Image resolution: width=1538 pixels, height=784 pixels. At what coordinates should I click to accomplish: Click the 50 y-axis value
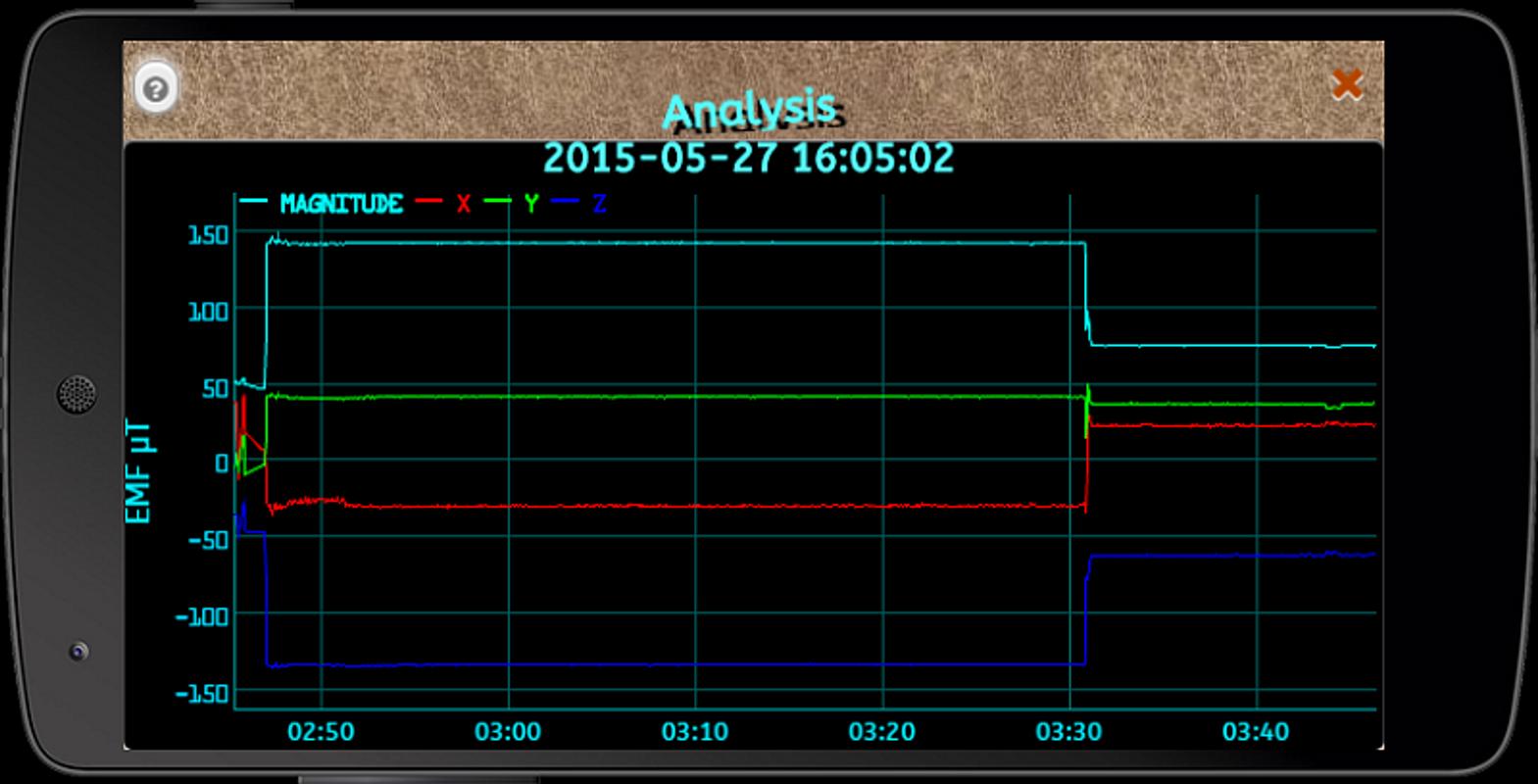click(x=215, y=388)
